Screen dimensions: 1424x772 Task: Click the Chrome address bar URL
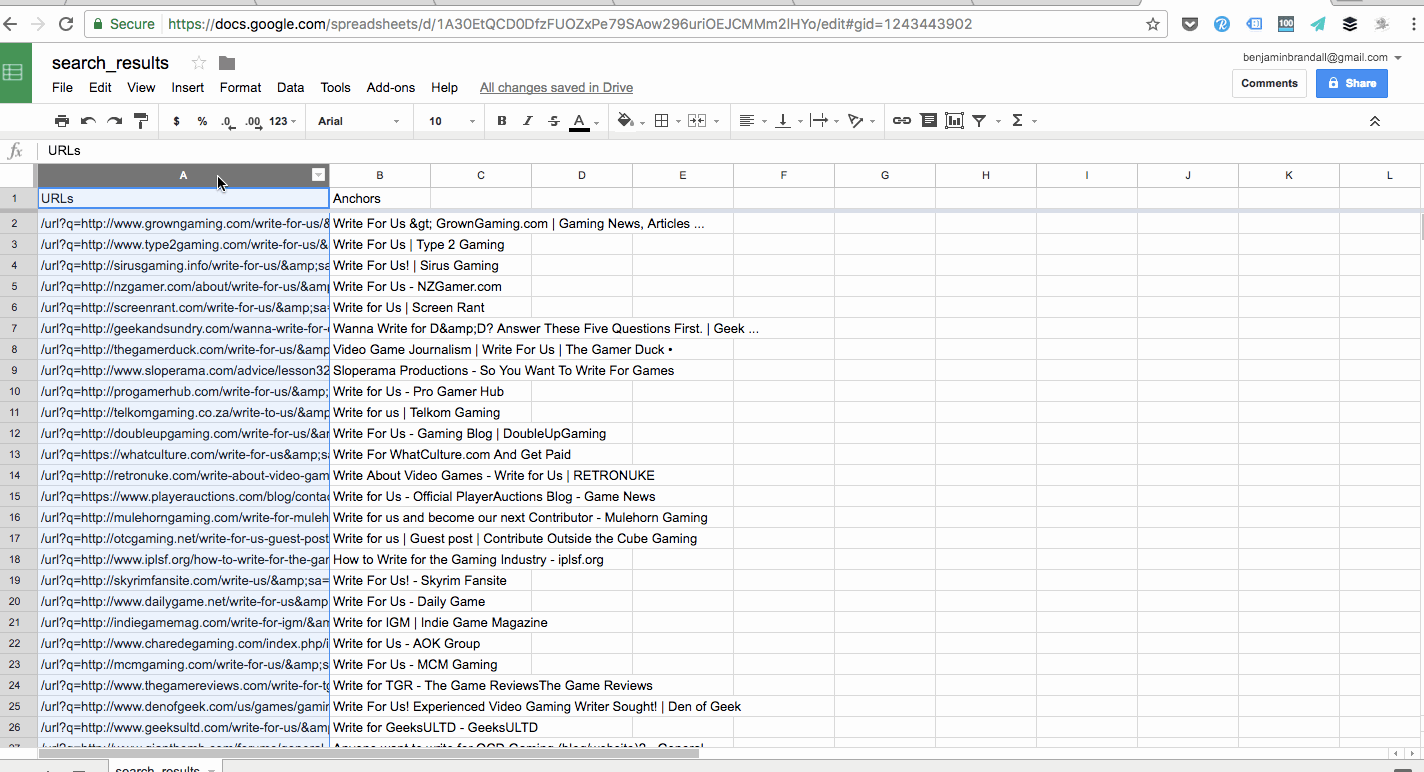point(570,24)
